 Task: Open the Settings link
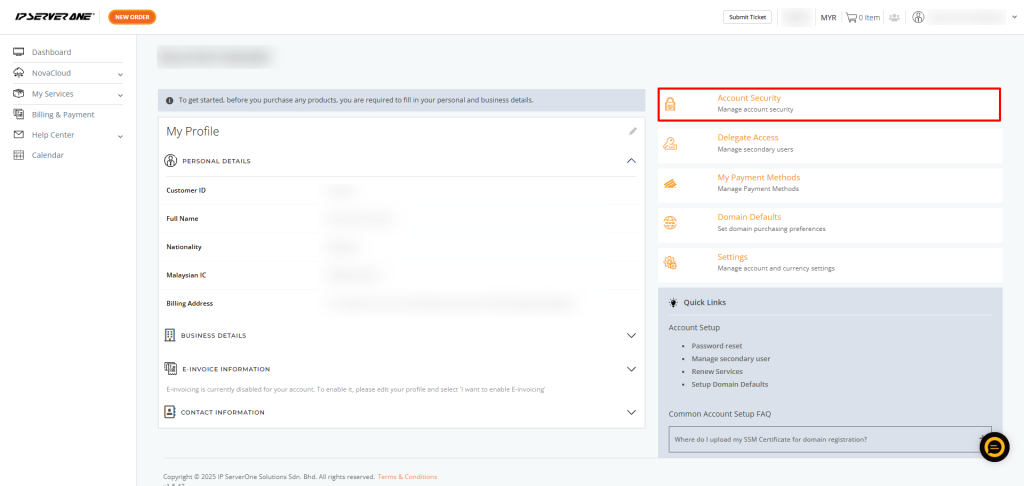[733, 257]
